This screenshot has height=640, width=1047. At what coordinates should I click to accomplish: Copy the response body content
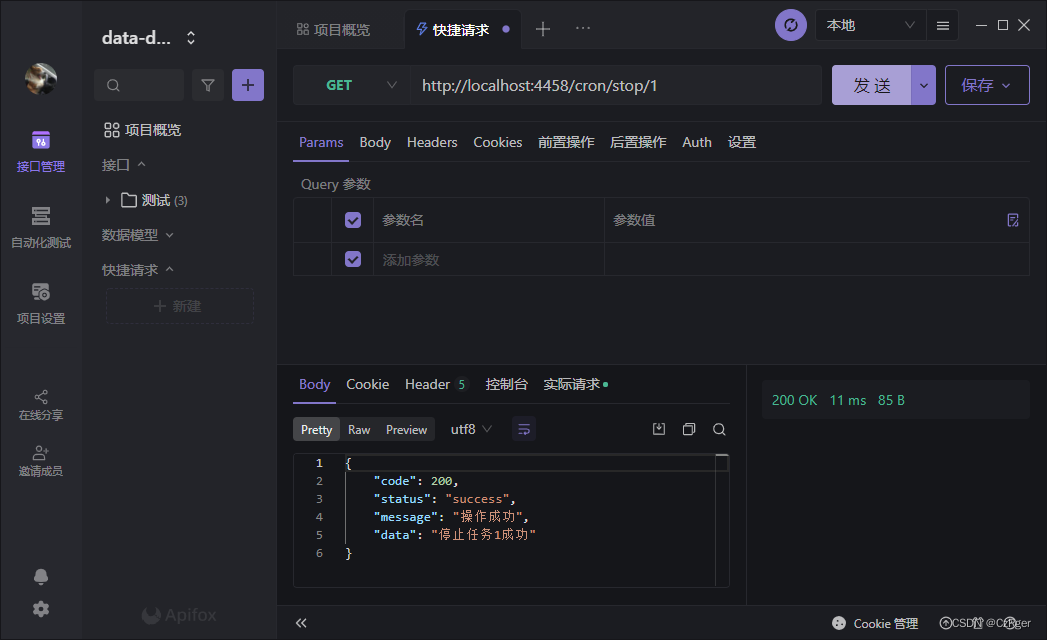(689, 429)
